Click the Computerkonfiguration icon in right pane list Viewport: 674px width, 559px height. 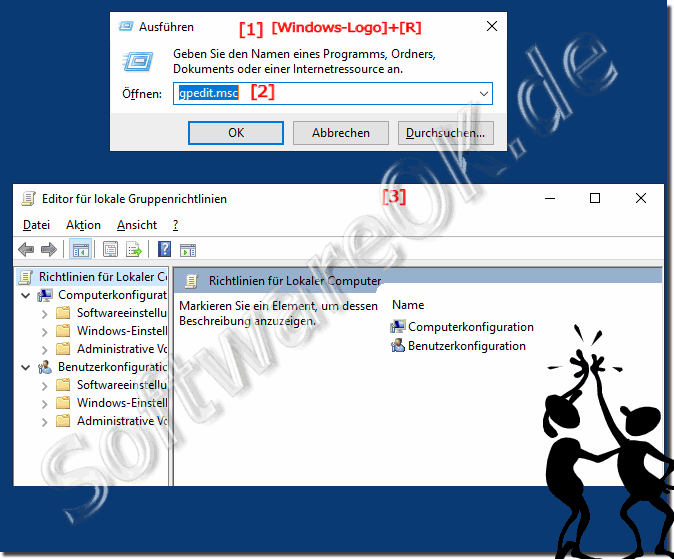(398, 327)
